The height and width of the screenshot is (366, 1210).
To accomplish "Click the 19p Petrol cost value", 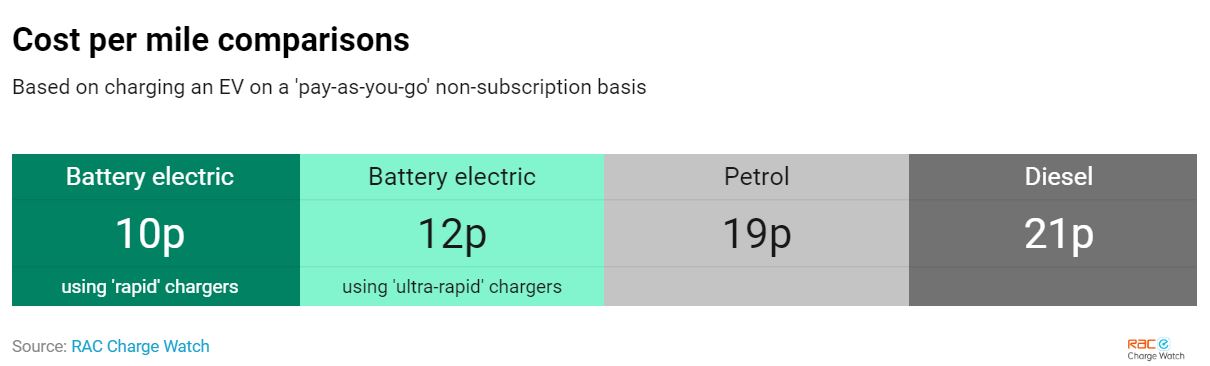I will click(756, 234).
